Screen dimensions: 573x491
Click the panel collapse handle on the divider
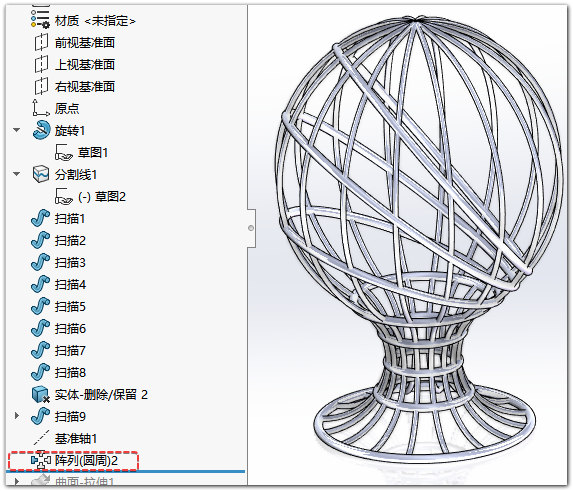251,228
